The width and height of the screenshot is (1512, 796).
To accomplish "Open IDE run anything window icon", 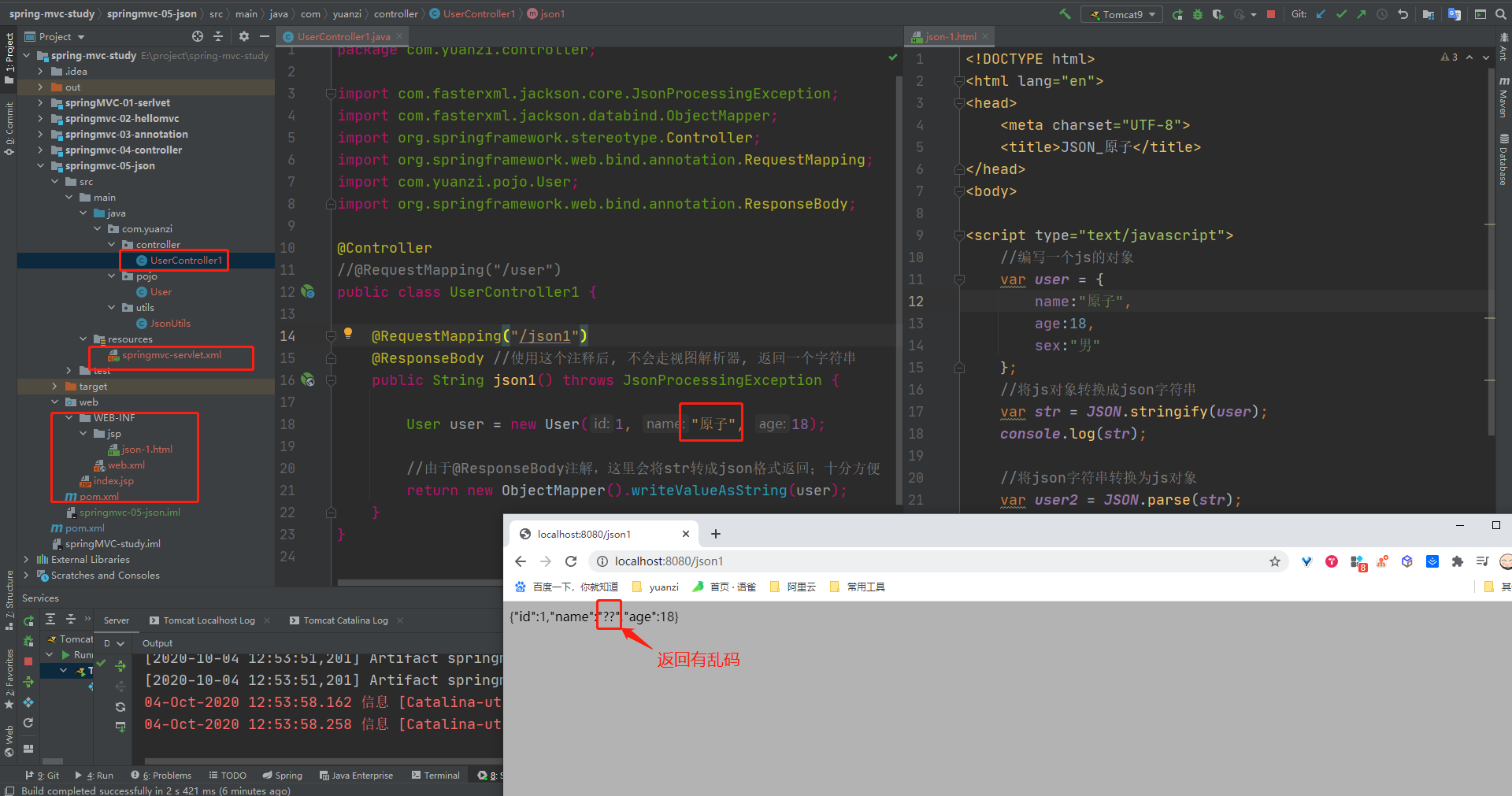I will coord(1480,14).
